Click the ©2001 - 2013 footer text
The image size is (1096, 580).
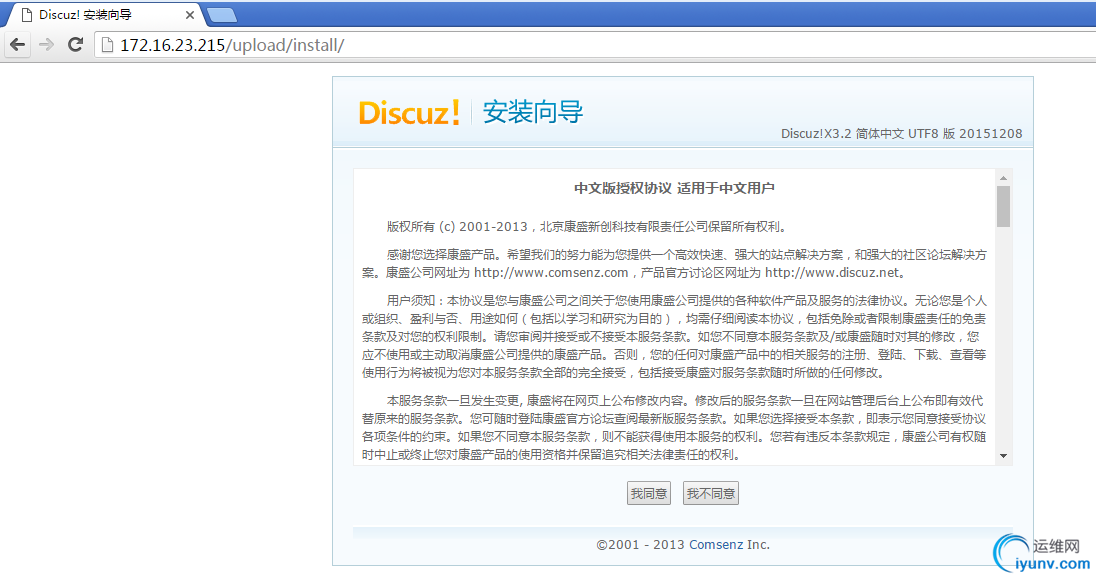click(x=640, y=544)
